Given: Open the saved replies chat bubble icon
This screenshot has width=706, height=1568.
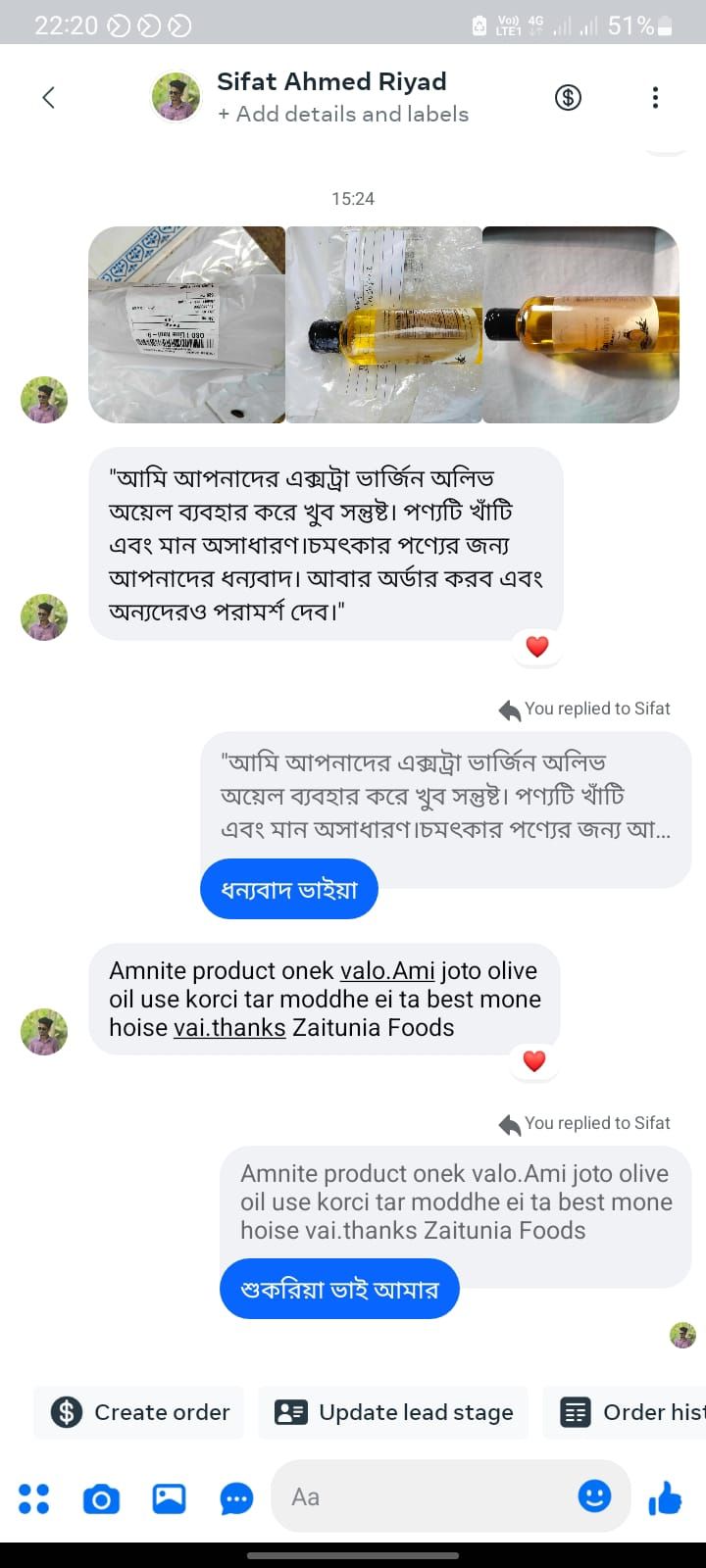Looking at the screenshot, I should [x=236, y=1497].
